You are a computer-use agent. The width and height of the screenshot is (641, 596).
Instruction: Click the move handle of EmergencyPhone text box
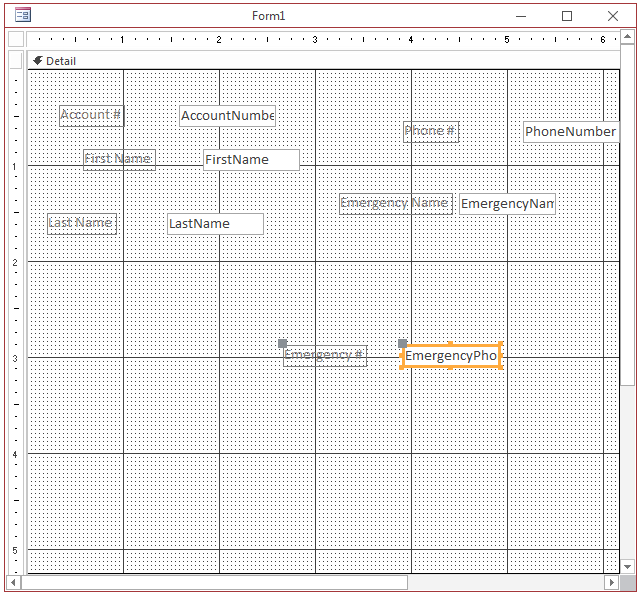402,343
